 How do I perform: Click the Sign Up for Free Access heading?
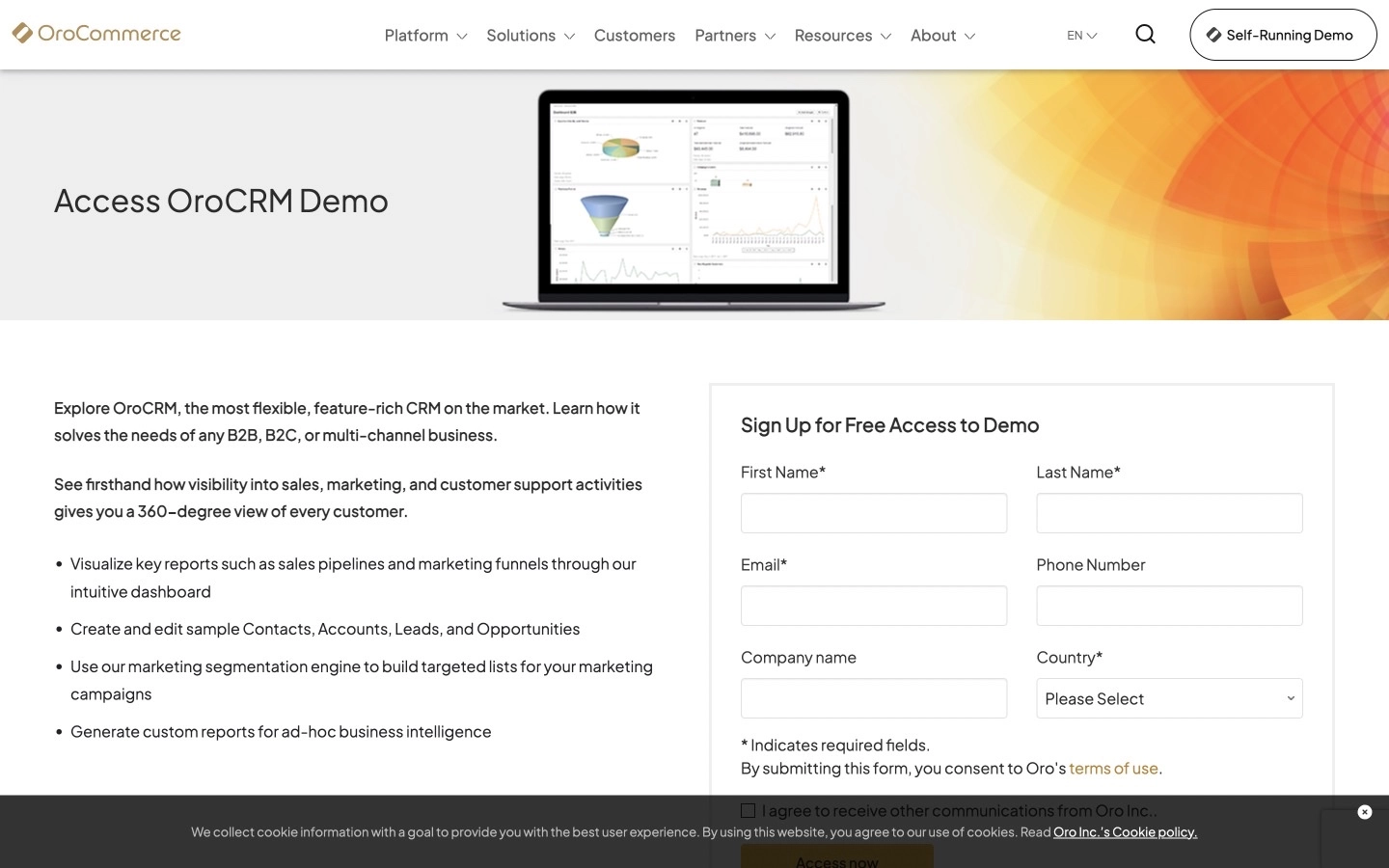(x=889, y=425)
